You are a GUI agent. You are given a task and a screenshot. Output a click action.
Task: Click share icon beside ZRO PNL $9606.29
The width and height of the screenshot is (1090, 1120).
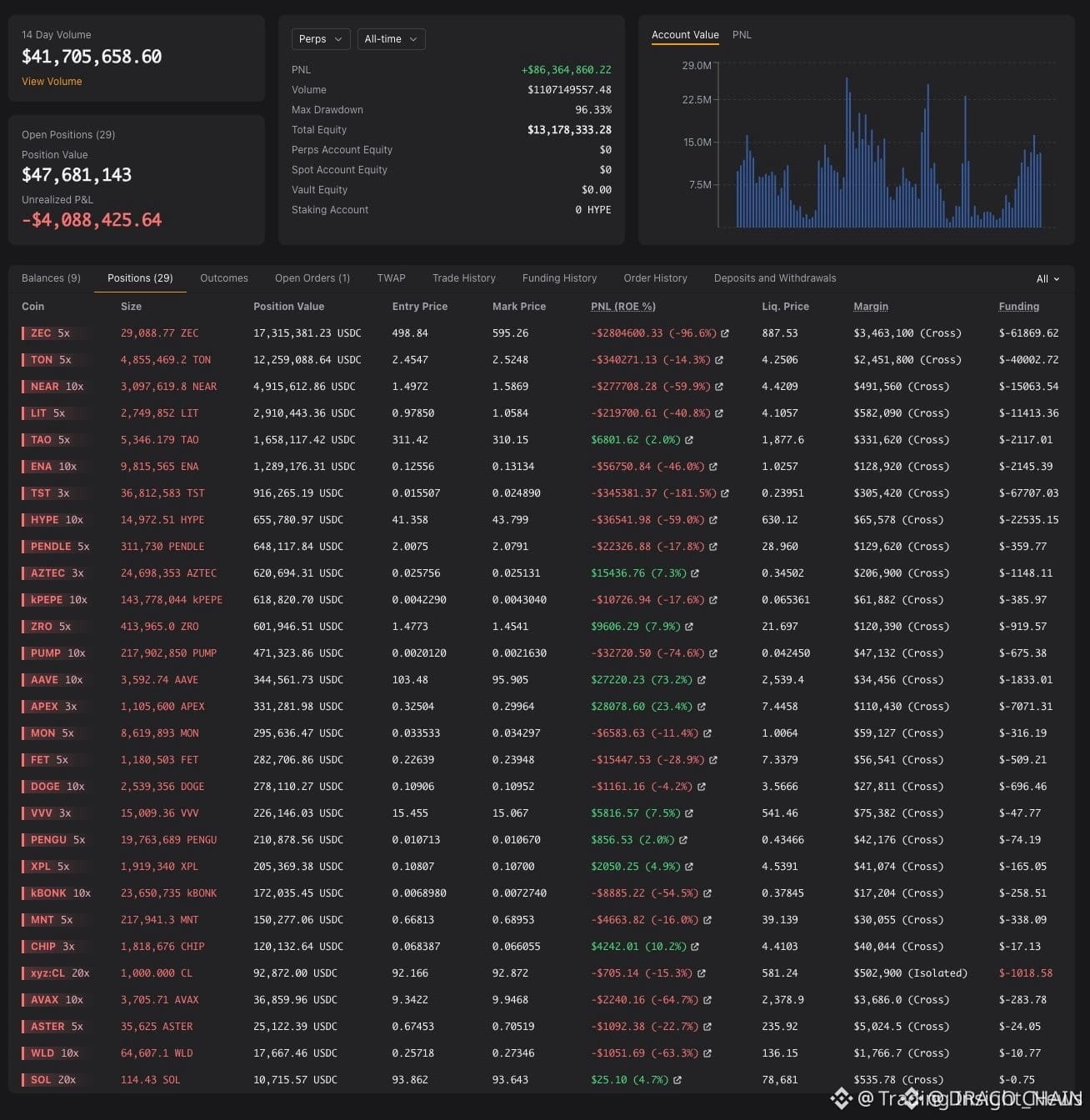[x=689, y=627]
